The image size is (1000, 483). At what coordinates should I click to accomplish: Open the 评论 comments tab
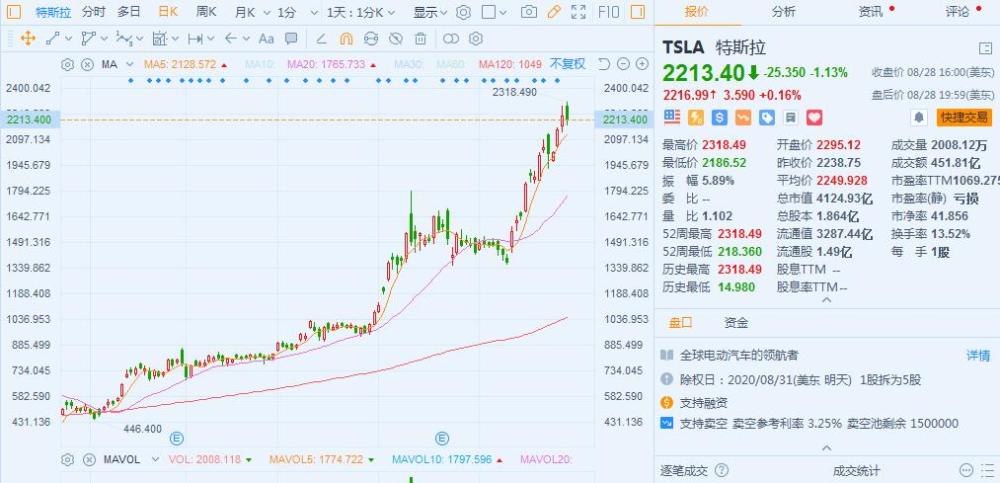[x=957, y=11]
